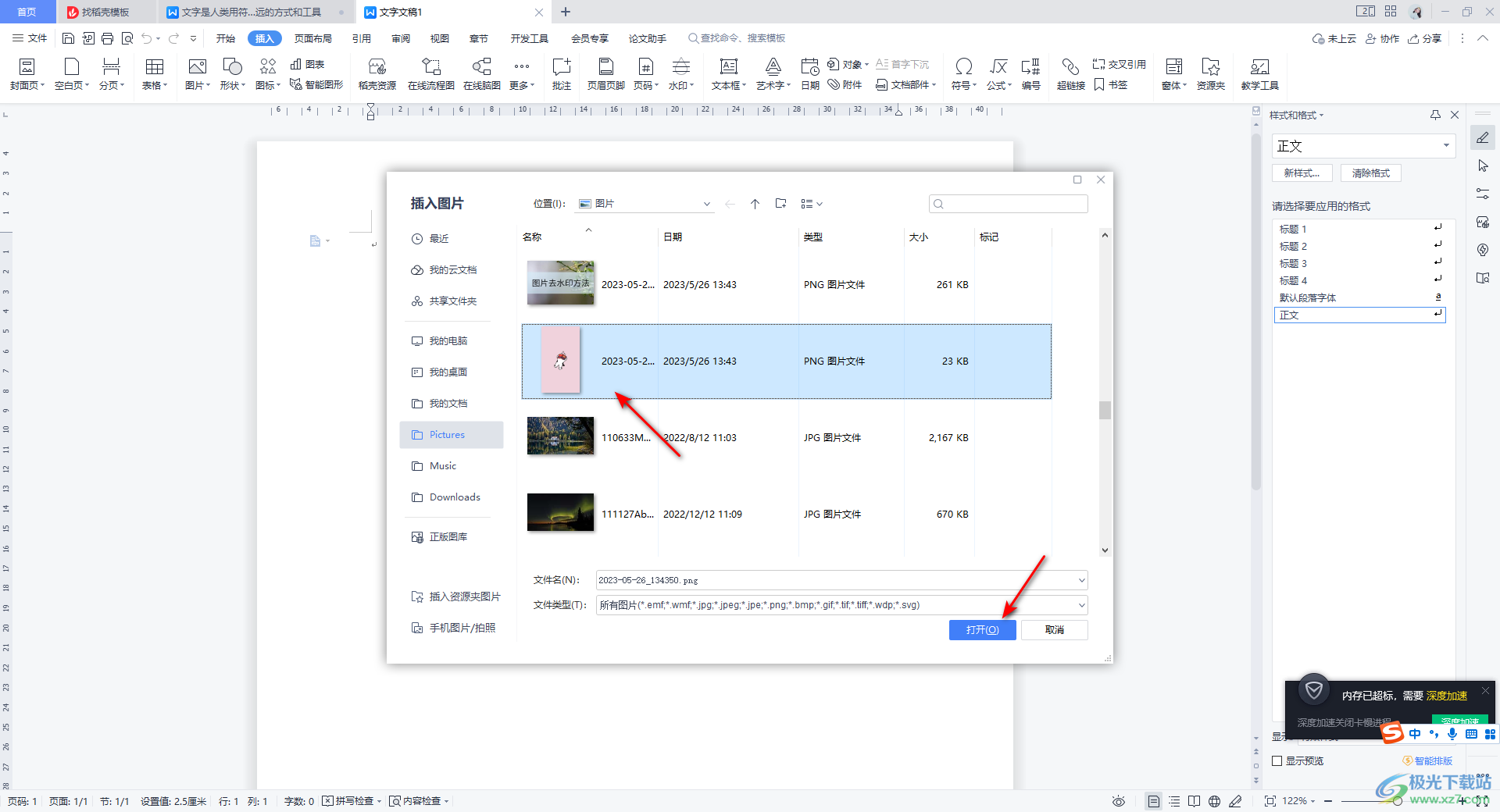Open the 开始 (Home) ribbon tab
The height and width of the screenshot is (812, 1500).
coord(226,38)
